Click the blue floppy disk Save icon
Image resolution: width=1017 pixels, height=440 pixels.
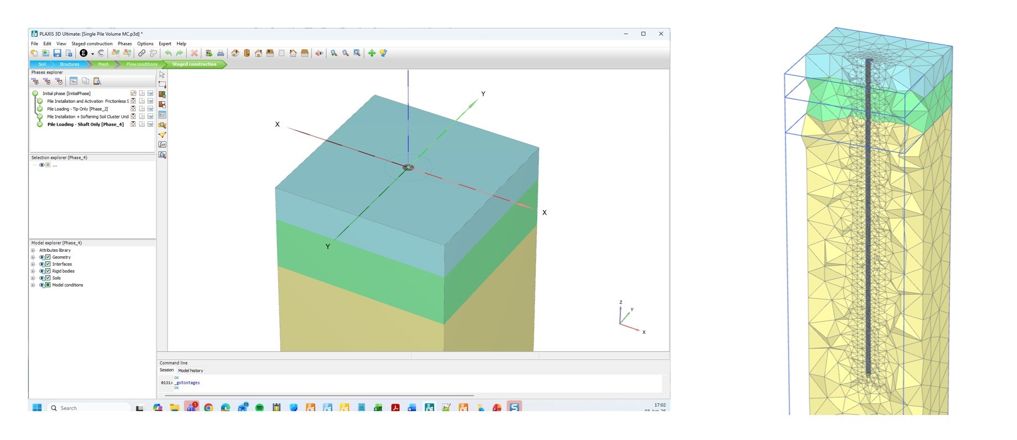pyautogui.click(x=57, y=53)
